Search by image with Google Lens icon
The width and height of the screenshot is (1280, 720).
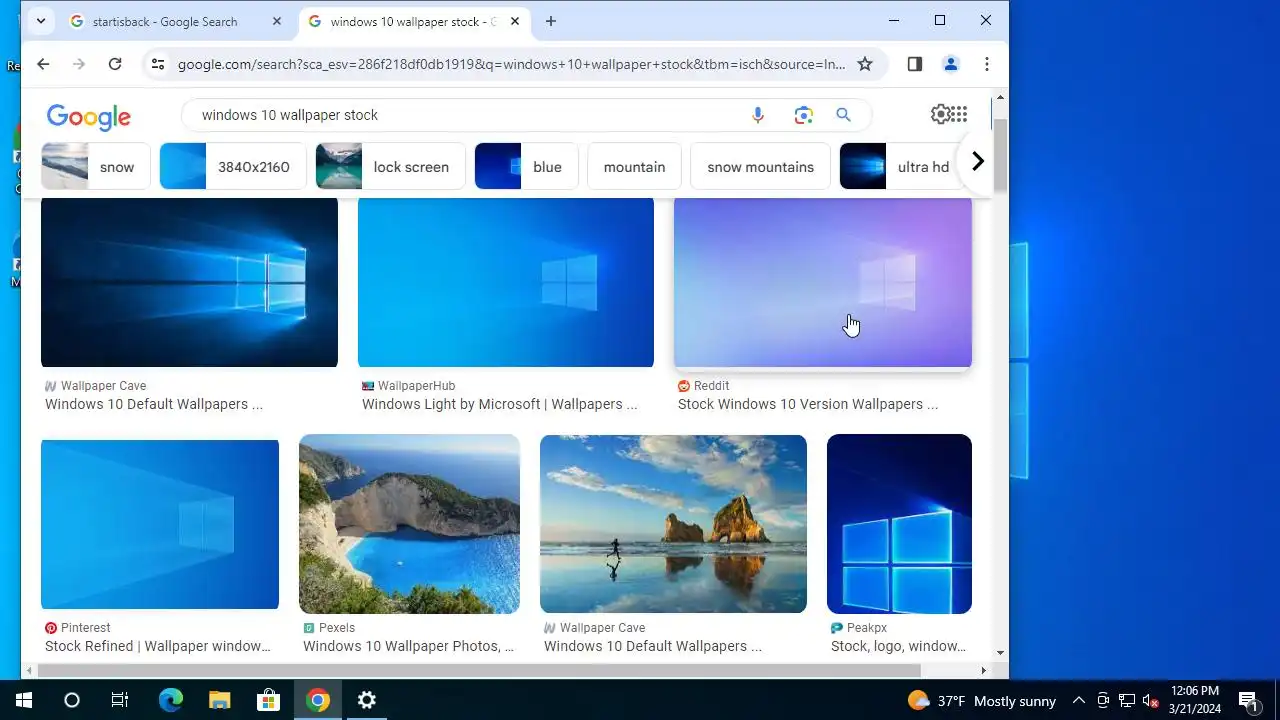(804, 115)
